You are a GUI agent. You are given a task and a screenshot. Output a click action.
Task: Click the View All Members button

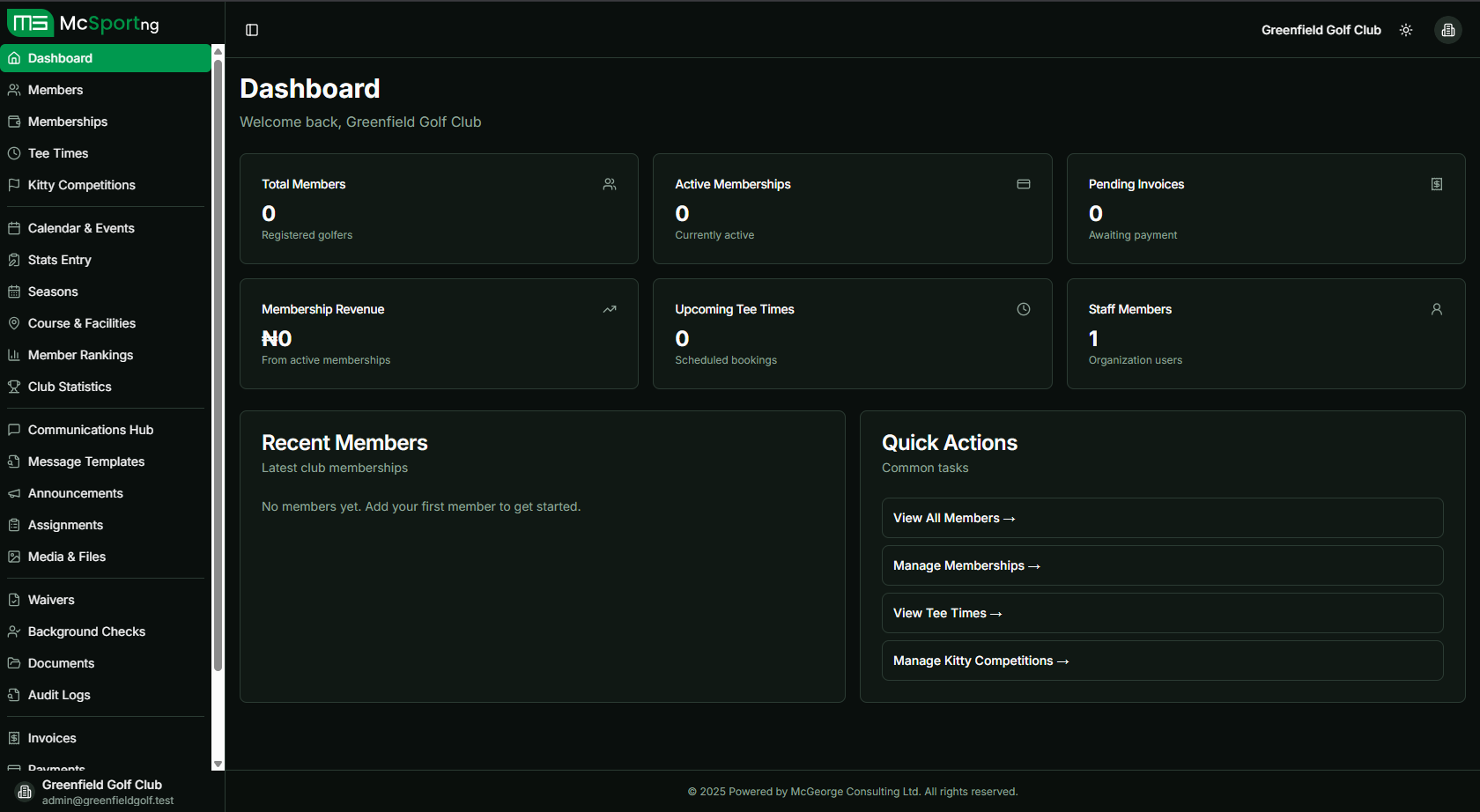(x=1161, y=518)
